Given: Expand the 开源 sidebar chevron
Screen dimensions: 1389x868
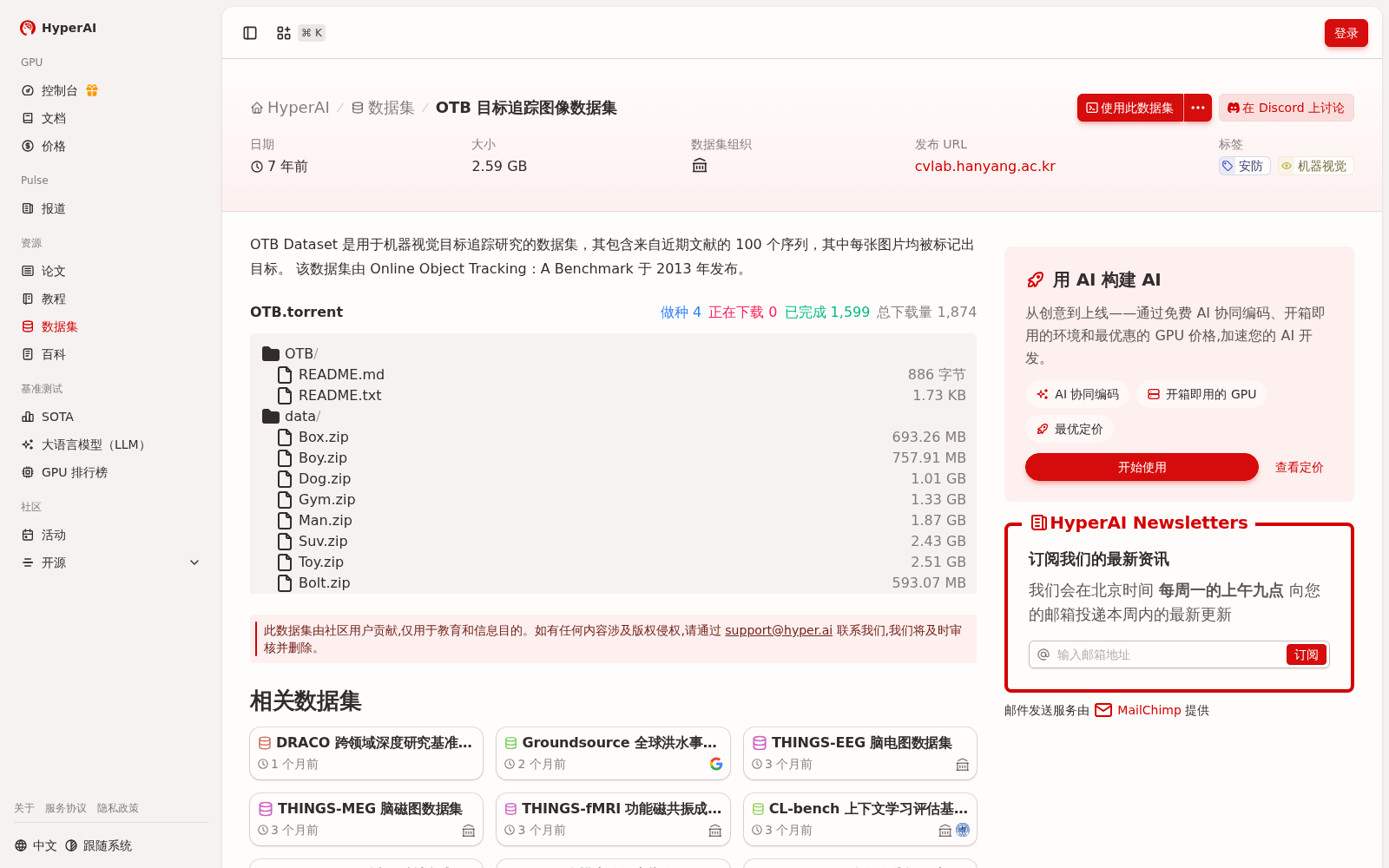Looking at the screenshot, I should (x=194, y=562).
